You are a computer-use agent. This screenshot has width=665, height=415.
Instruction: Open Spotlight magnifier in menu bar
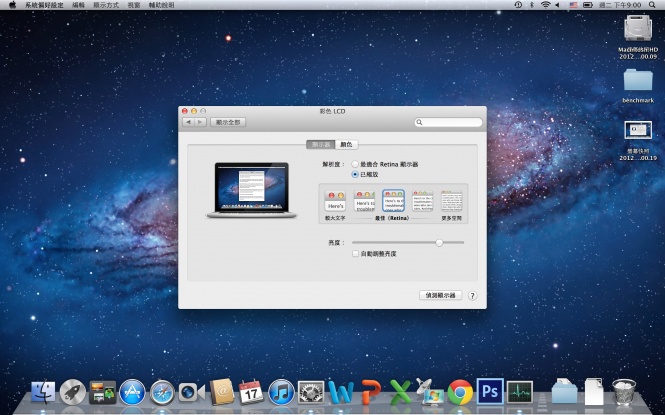652,5
